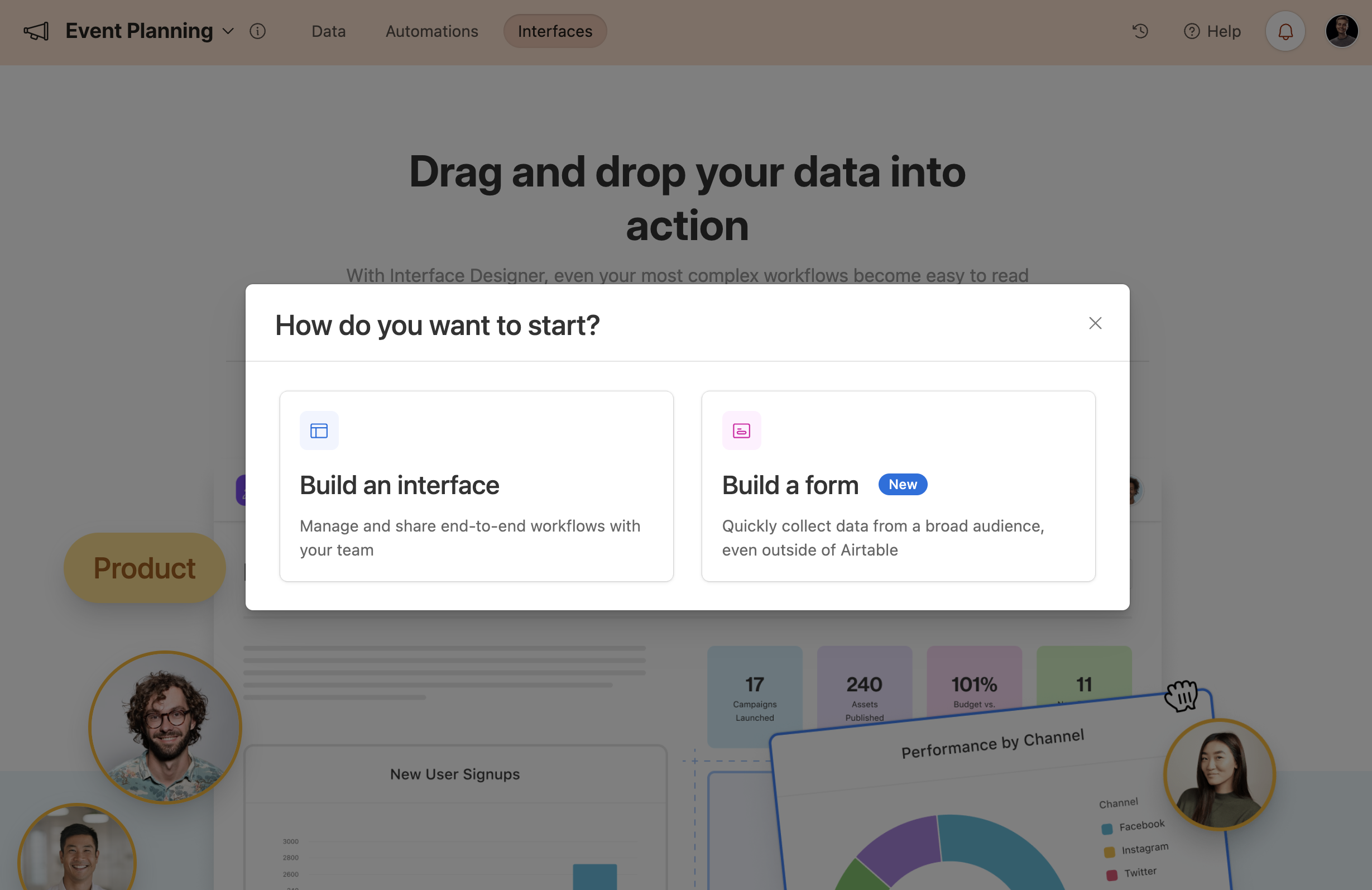Click the Help question mark icon

[1191, 31]
